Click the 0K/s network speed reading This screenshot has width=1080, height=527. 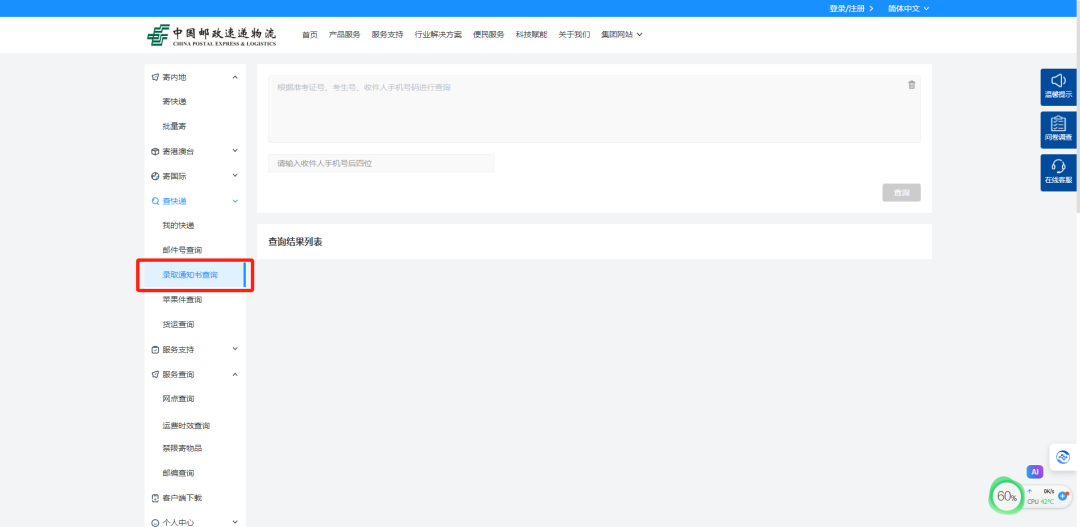(1048, 491)
